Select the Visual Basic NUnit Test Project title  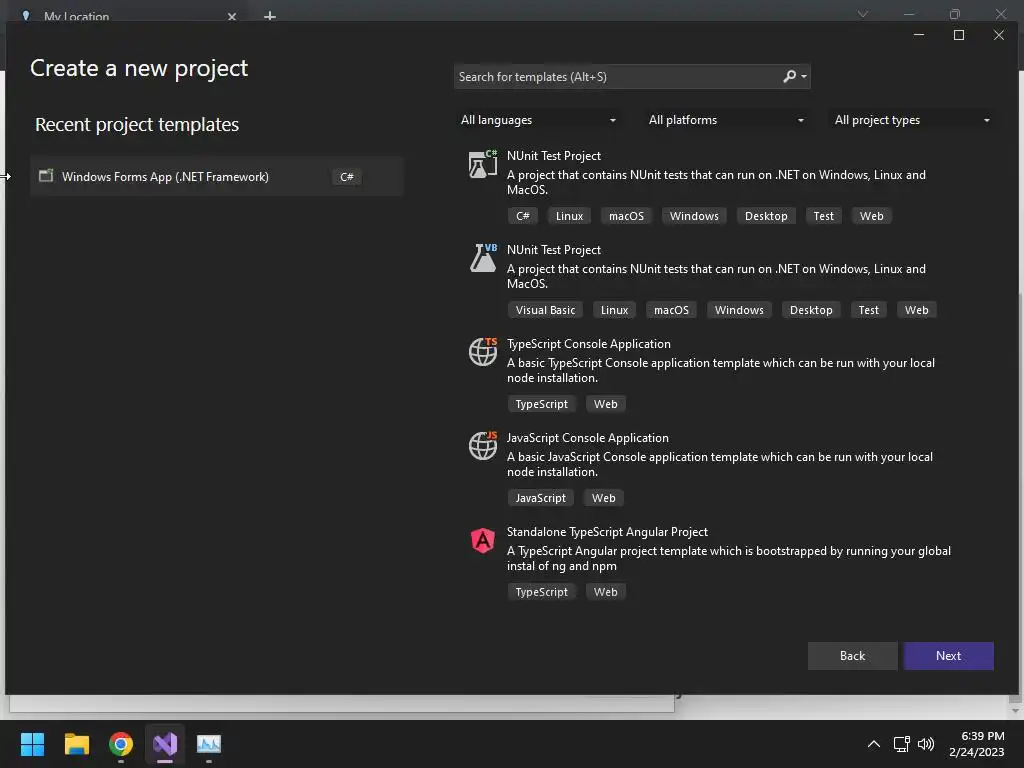pyautogui.click(x=554, y=250)
